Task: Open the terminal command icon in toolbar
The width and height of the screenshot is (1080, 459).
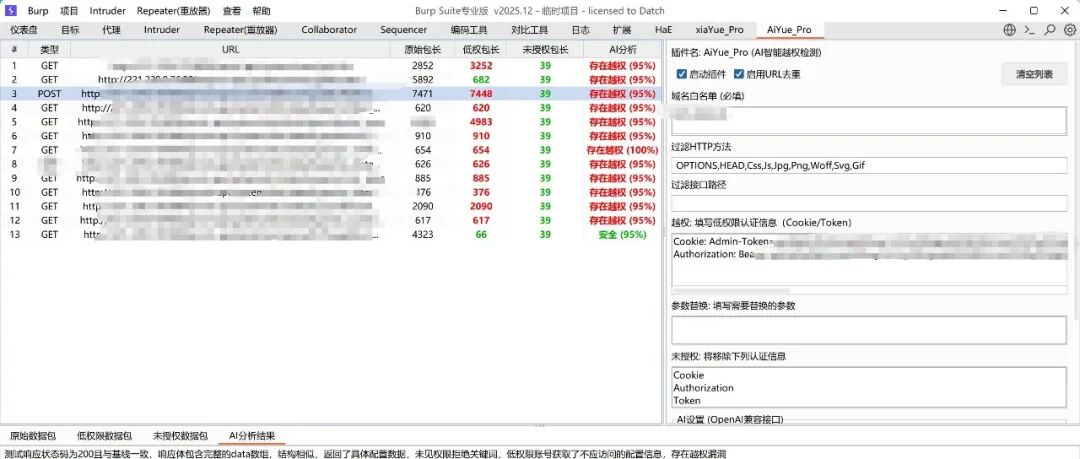Action: [1030, 30]
